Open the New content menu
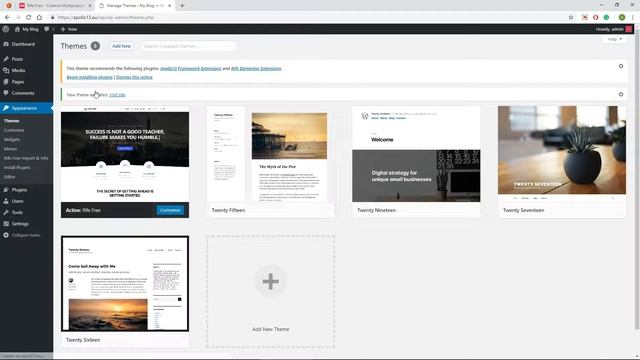Screen dimensions: 640x360 [x=69, y=29]
